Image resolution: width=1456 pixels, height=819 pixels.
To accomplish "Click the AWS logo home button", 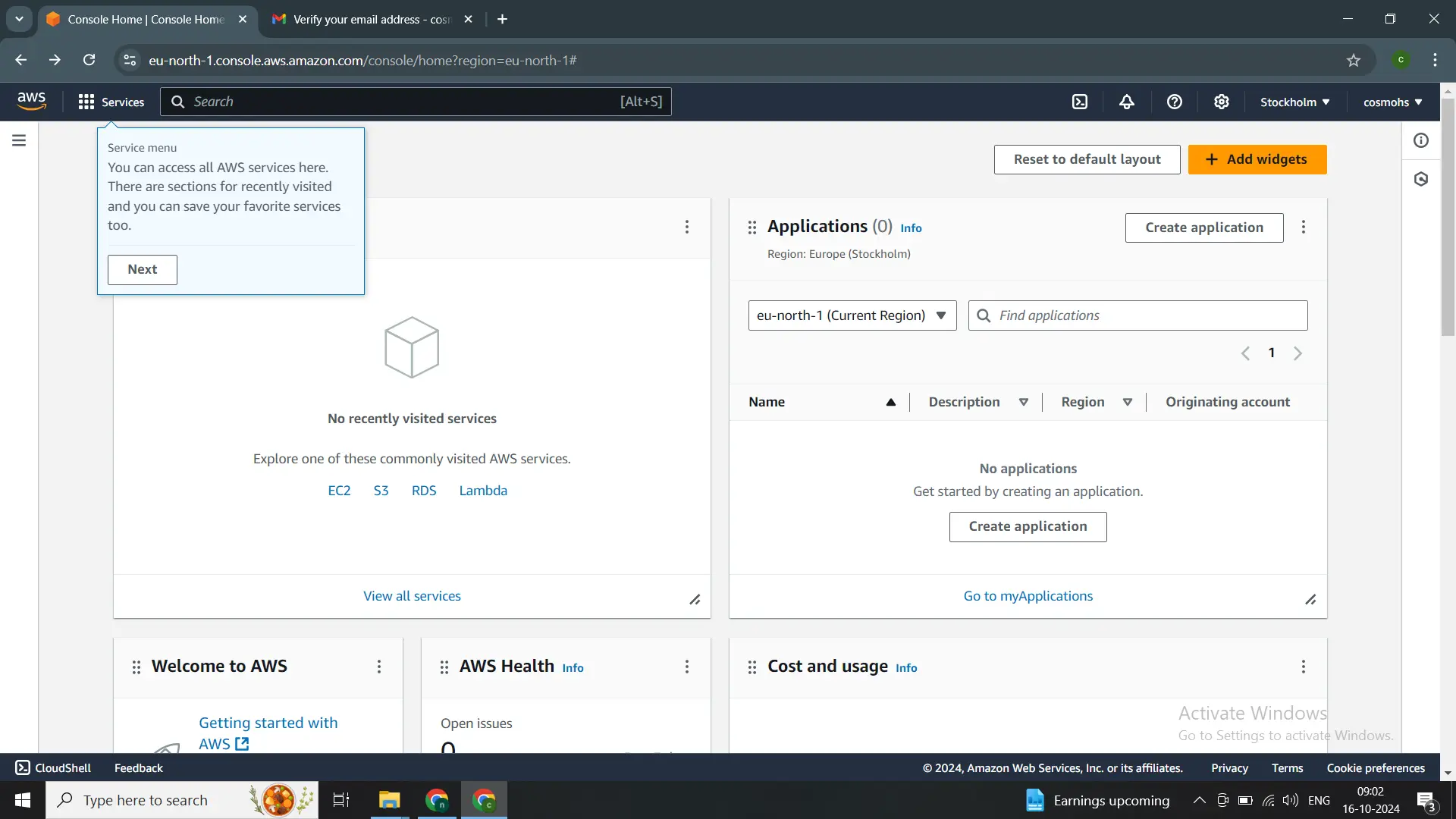I will pyautogui.click(x=31, y=100).
